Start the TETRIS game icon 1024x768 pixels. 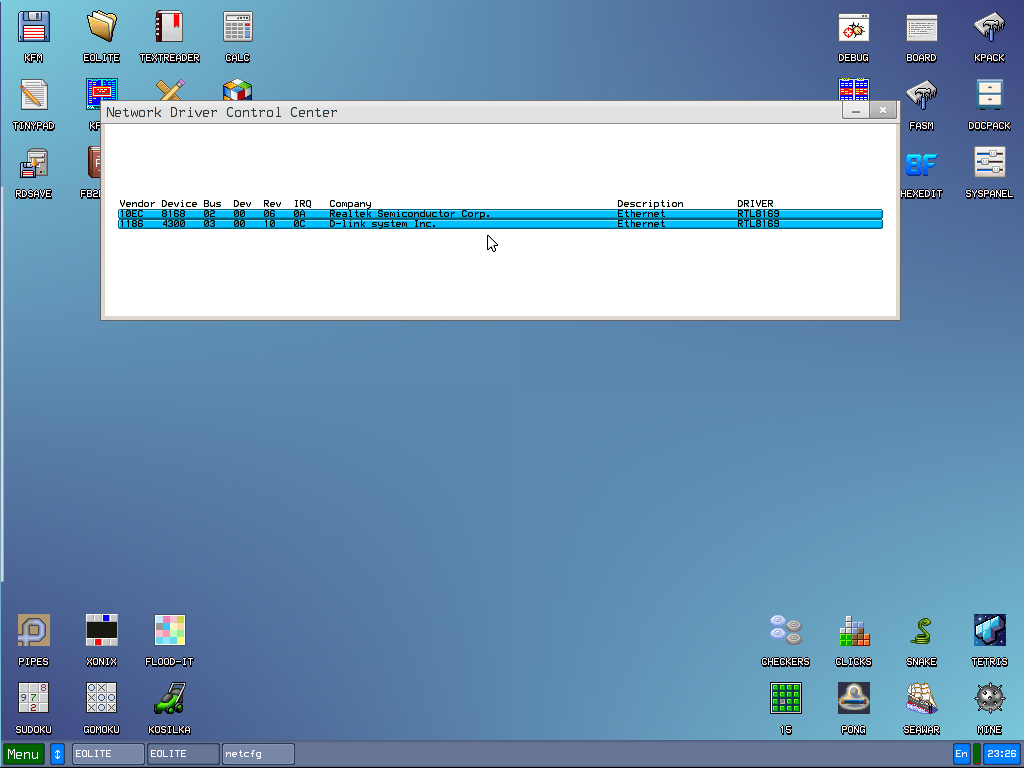pyautogui.click(x=989, y=632)
